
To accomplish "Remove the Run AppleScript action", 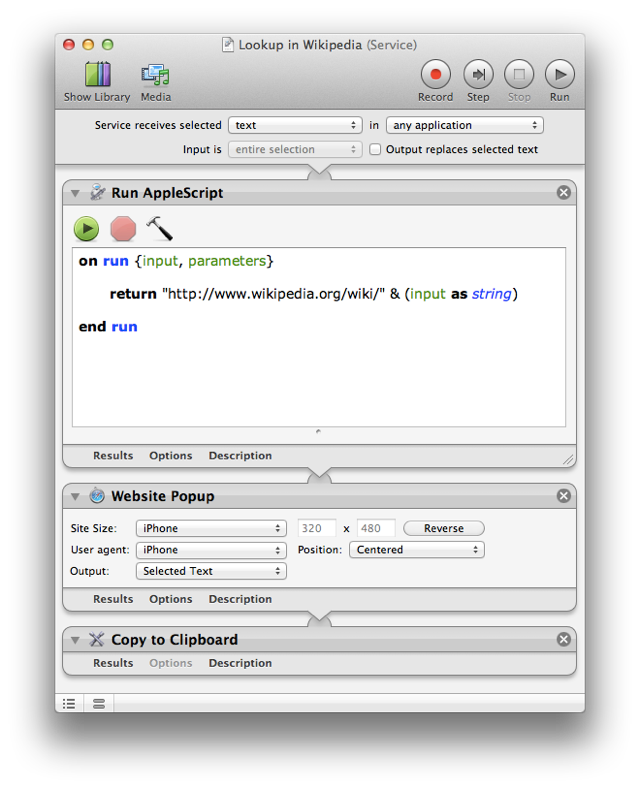I will 564,192.
